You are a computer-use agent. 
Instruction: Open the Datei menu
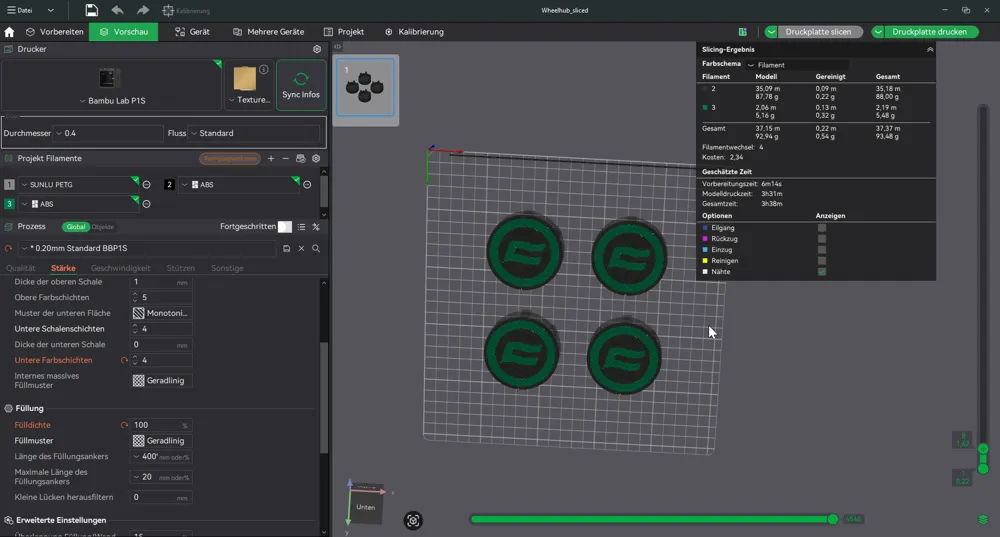(20, 10)
